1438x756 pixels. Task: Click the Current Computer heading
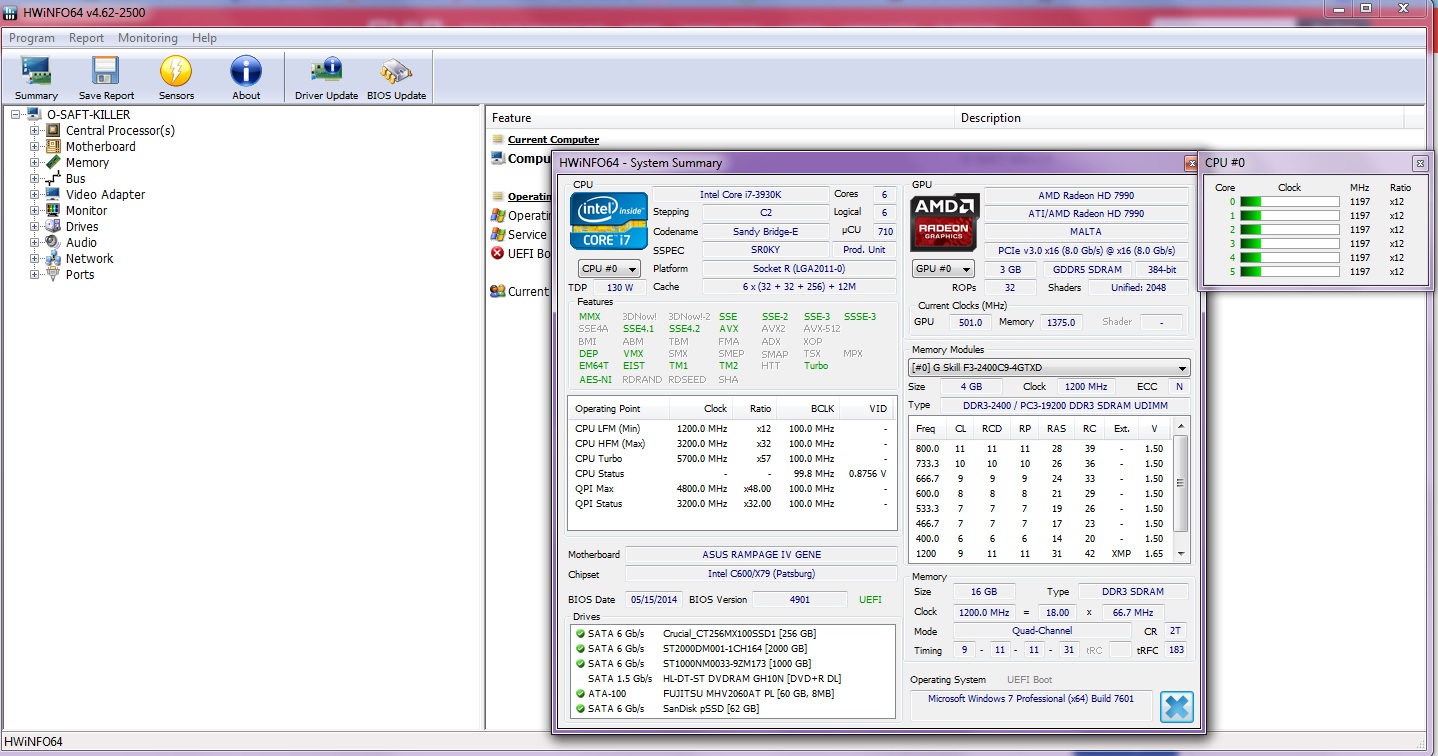coord(553,139)
